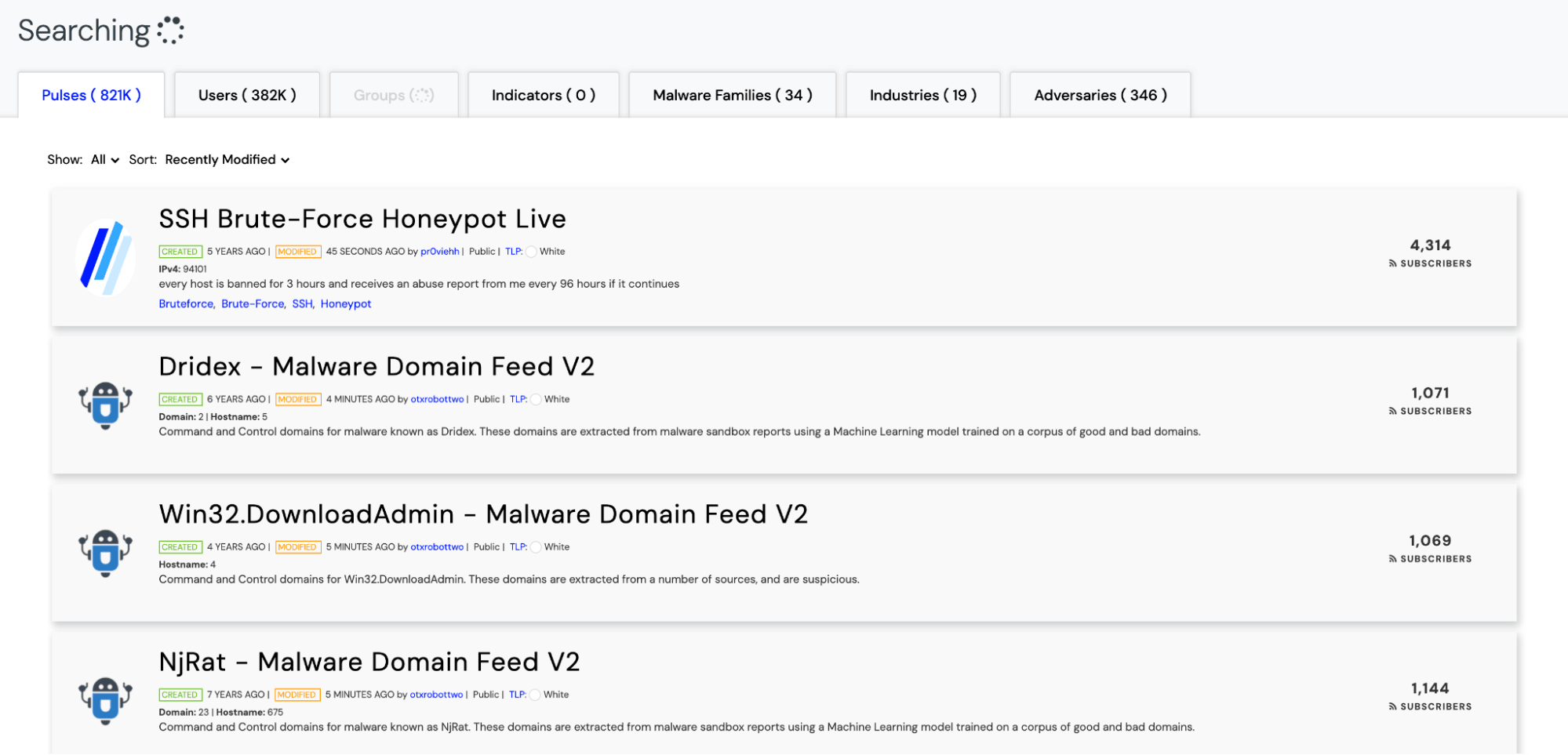Select the Adversaries (346) tab
The height and width of the screenshot is (755, 1568).
pyautogui.click(x=1101, y=95)
